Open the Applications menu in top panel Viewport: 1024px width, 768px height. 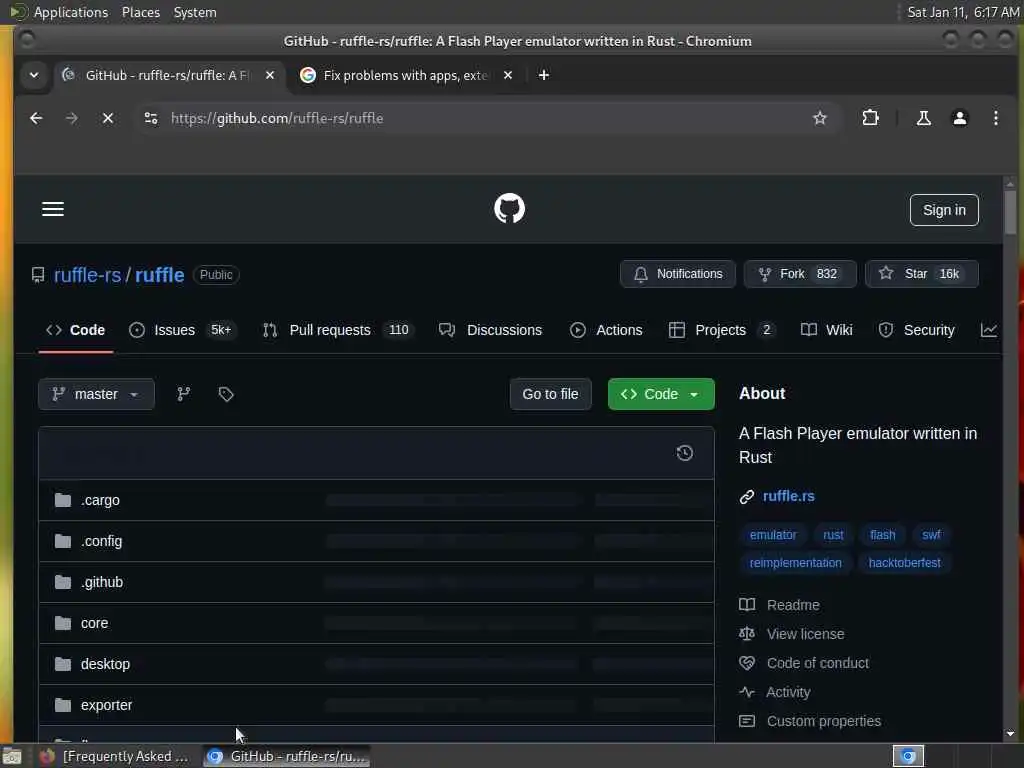[71, 12]
